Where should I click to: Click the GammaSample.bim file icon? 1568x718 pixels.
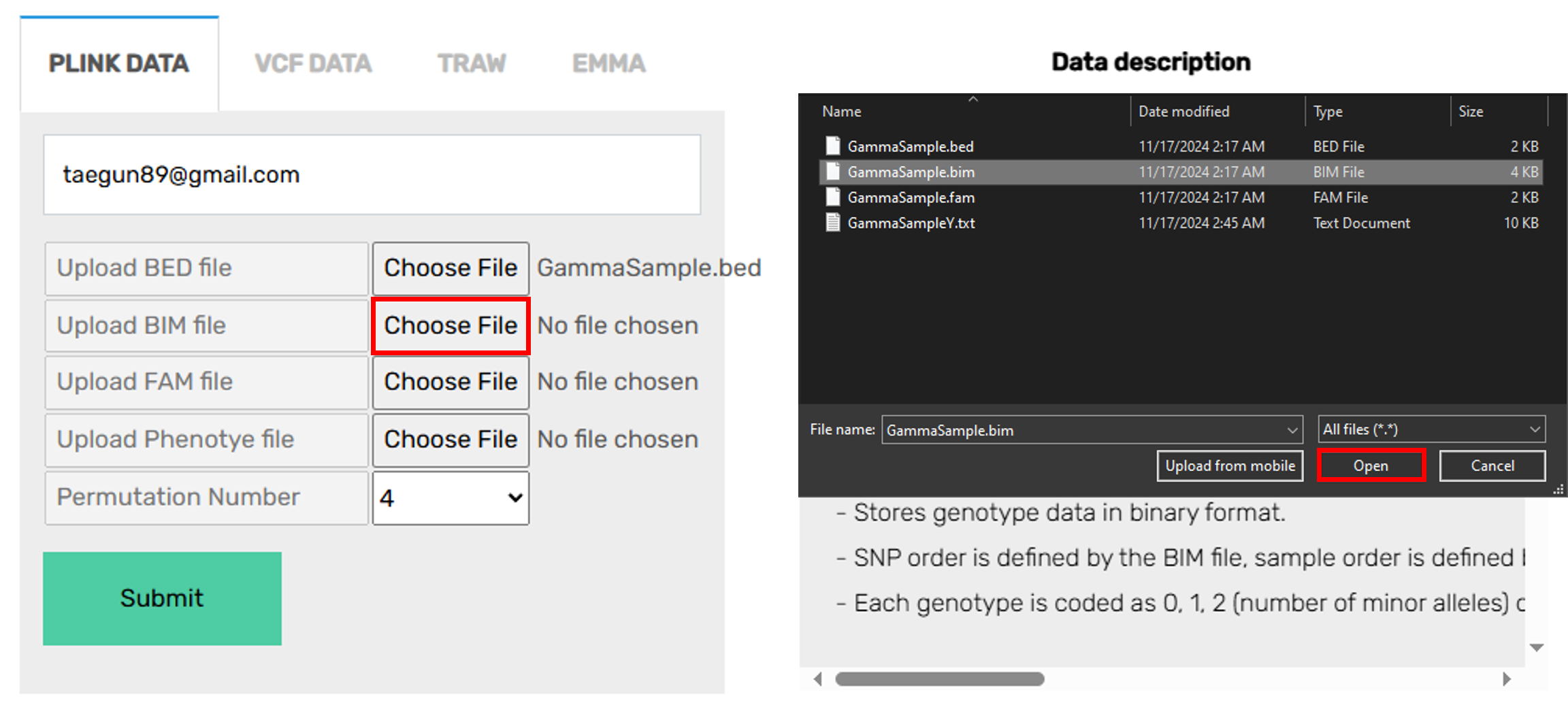click(x=832, y=172)
